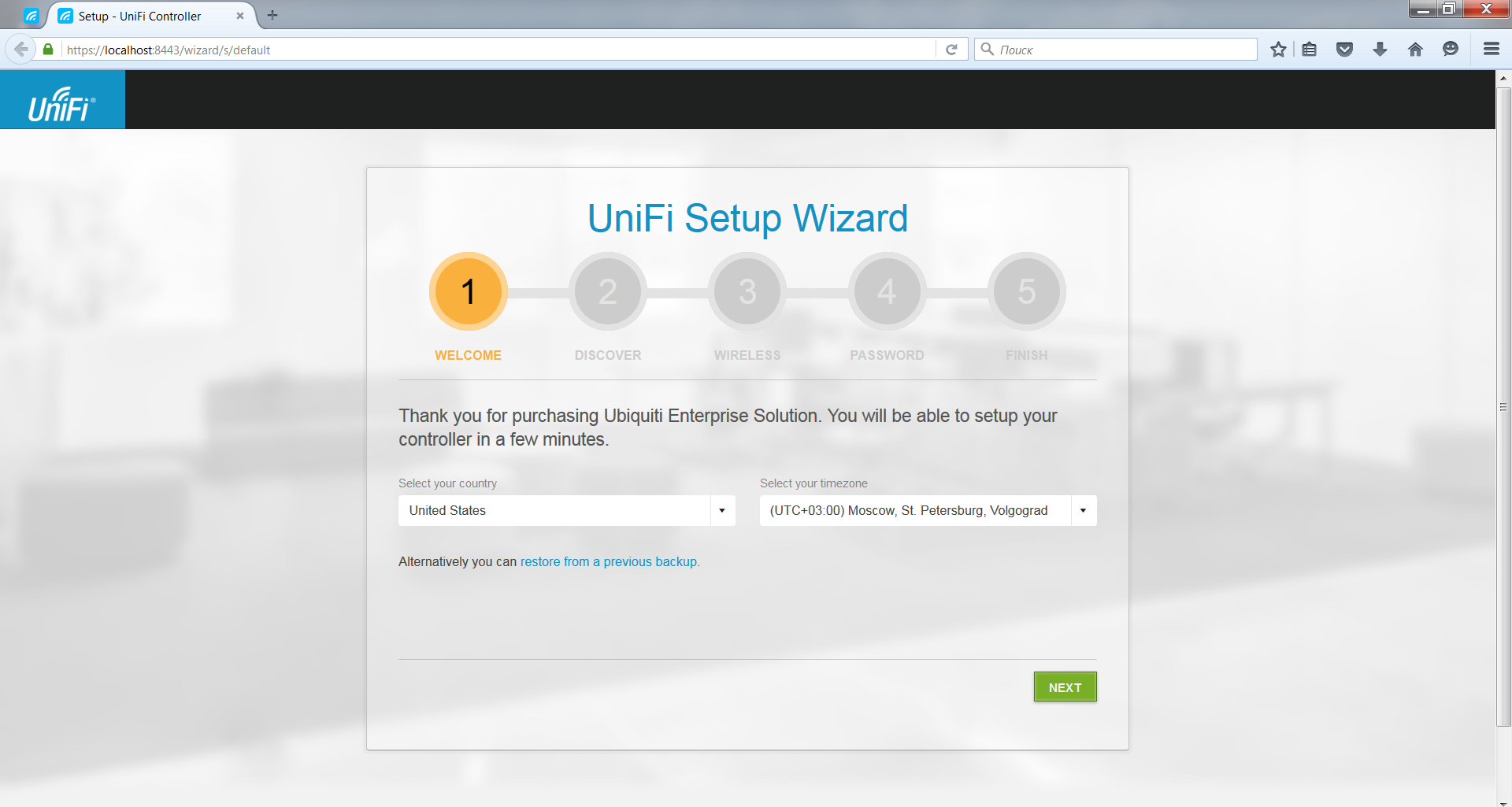Click the PASSWORD step label
This screenshot has width=1512, height=807.
pyautogui.click(x=887, y=355)
